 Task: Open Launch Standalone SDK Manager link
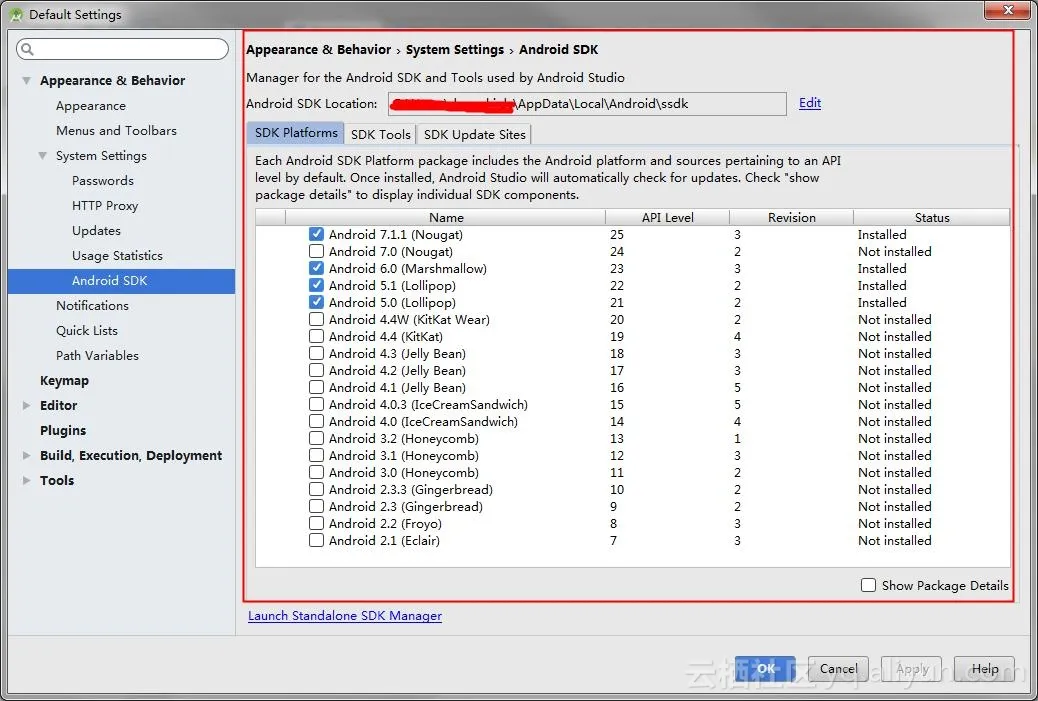point(345,616)
